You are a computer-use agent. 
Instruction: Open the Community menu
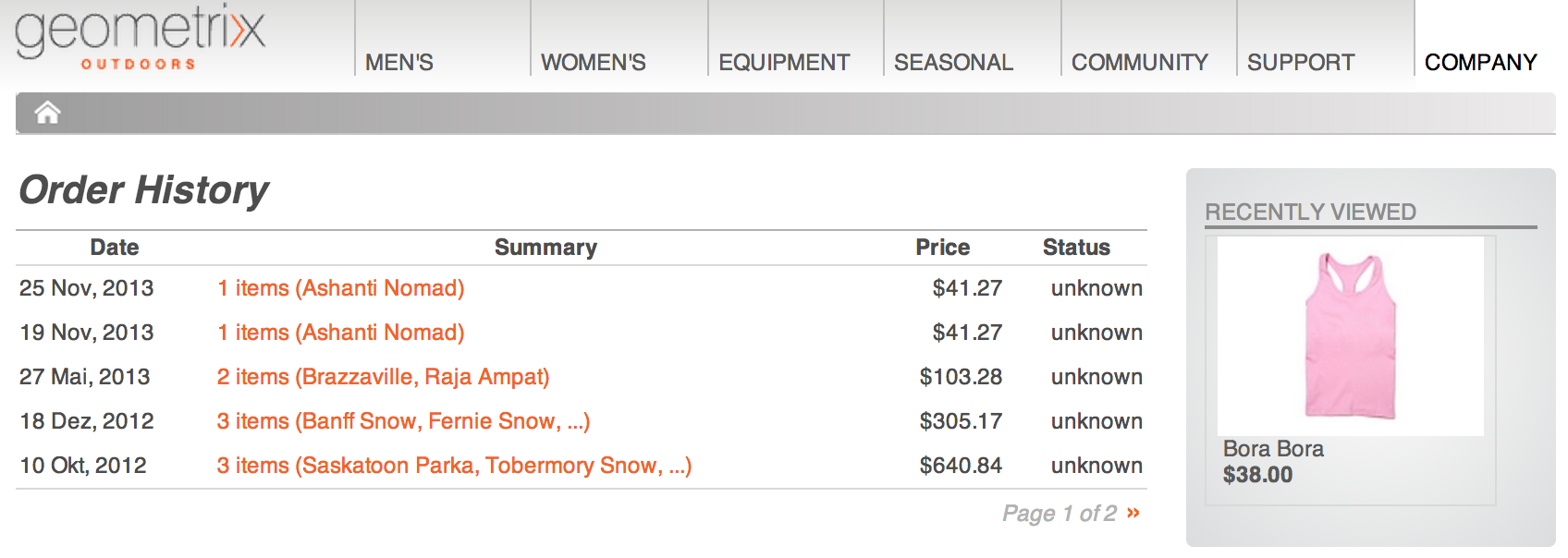[x=1139, y=62]
